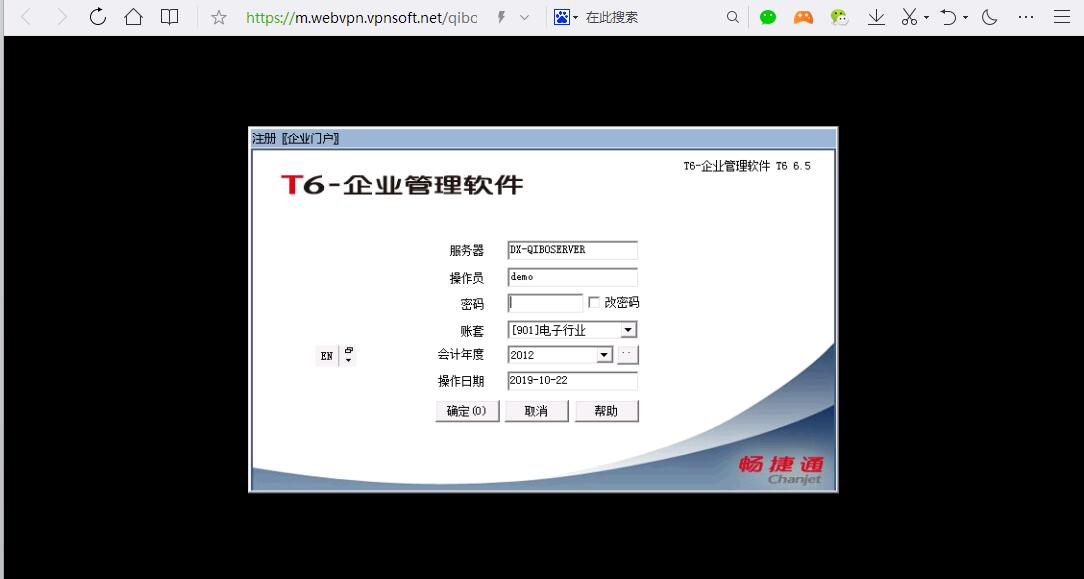Image resolution: width=1084 pixels, height=579 pixels.
Task: Reload the page with refresh icon
Action: 97,17
